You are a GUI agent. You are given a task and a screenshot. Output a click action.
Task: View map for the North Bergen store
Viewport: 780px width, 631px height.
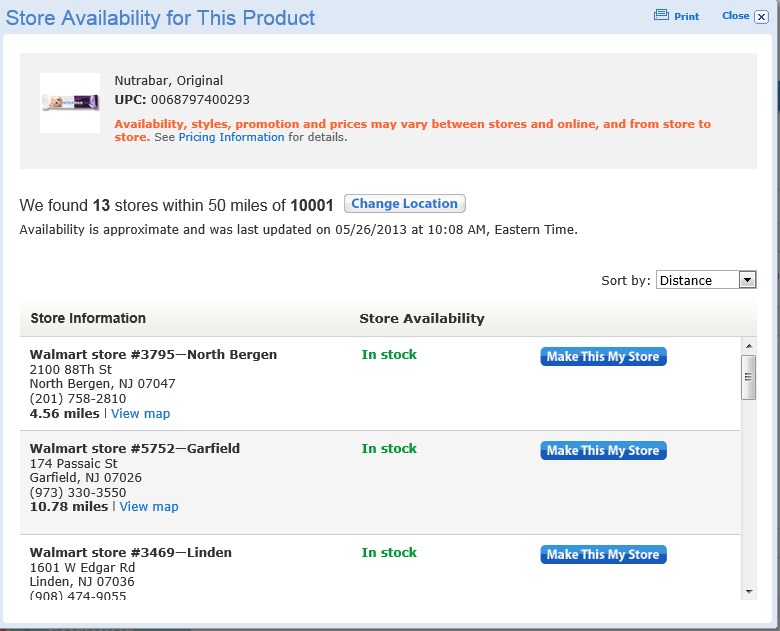tap(140, 413)
